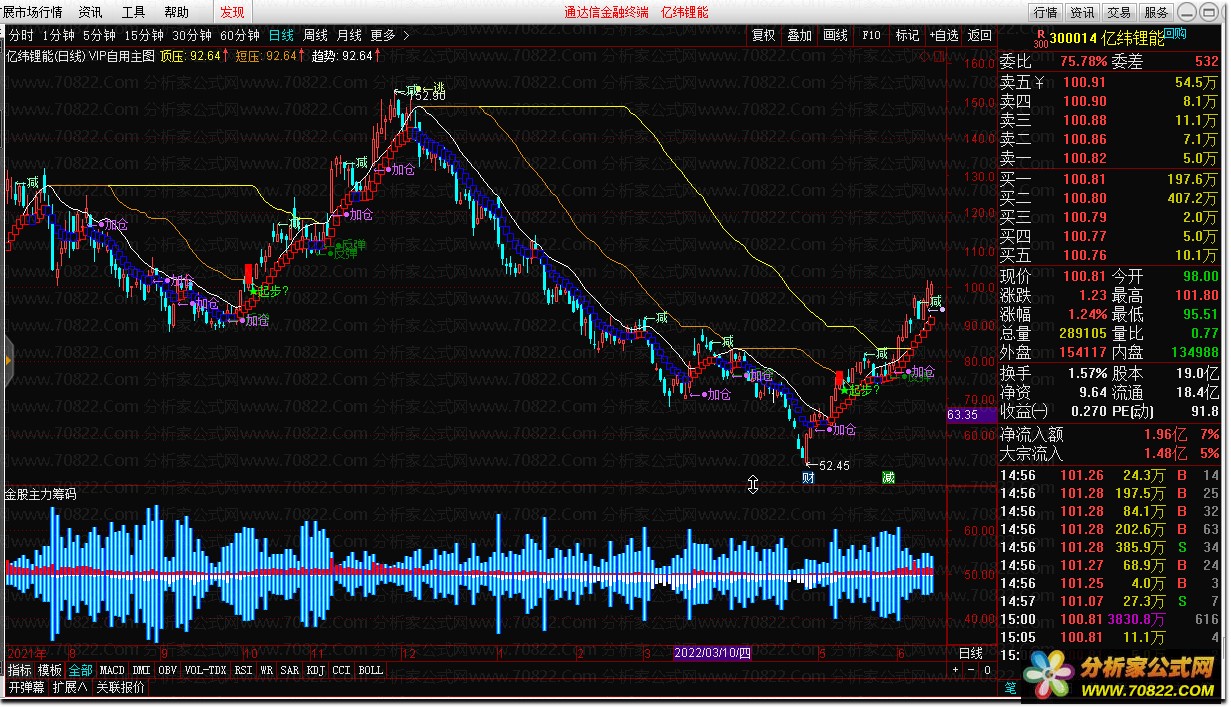Open the 资讯 menu in the top bar
This screenshot has height=707, width=1231.
point(90,12)
